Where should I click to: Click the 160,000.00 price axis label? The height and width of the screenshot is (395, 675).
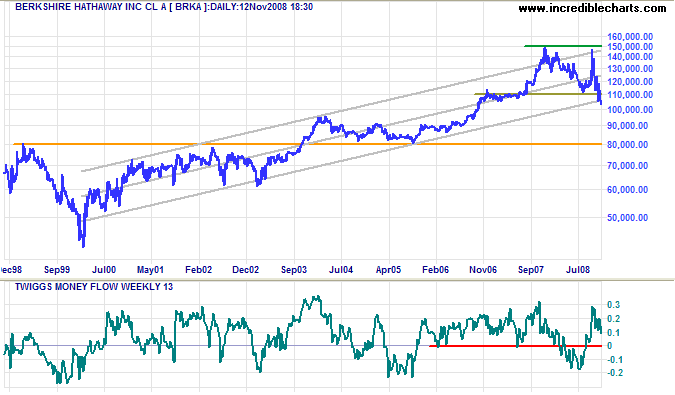[630, 37]
